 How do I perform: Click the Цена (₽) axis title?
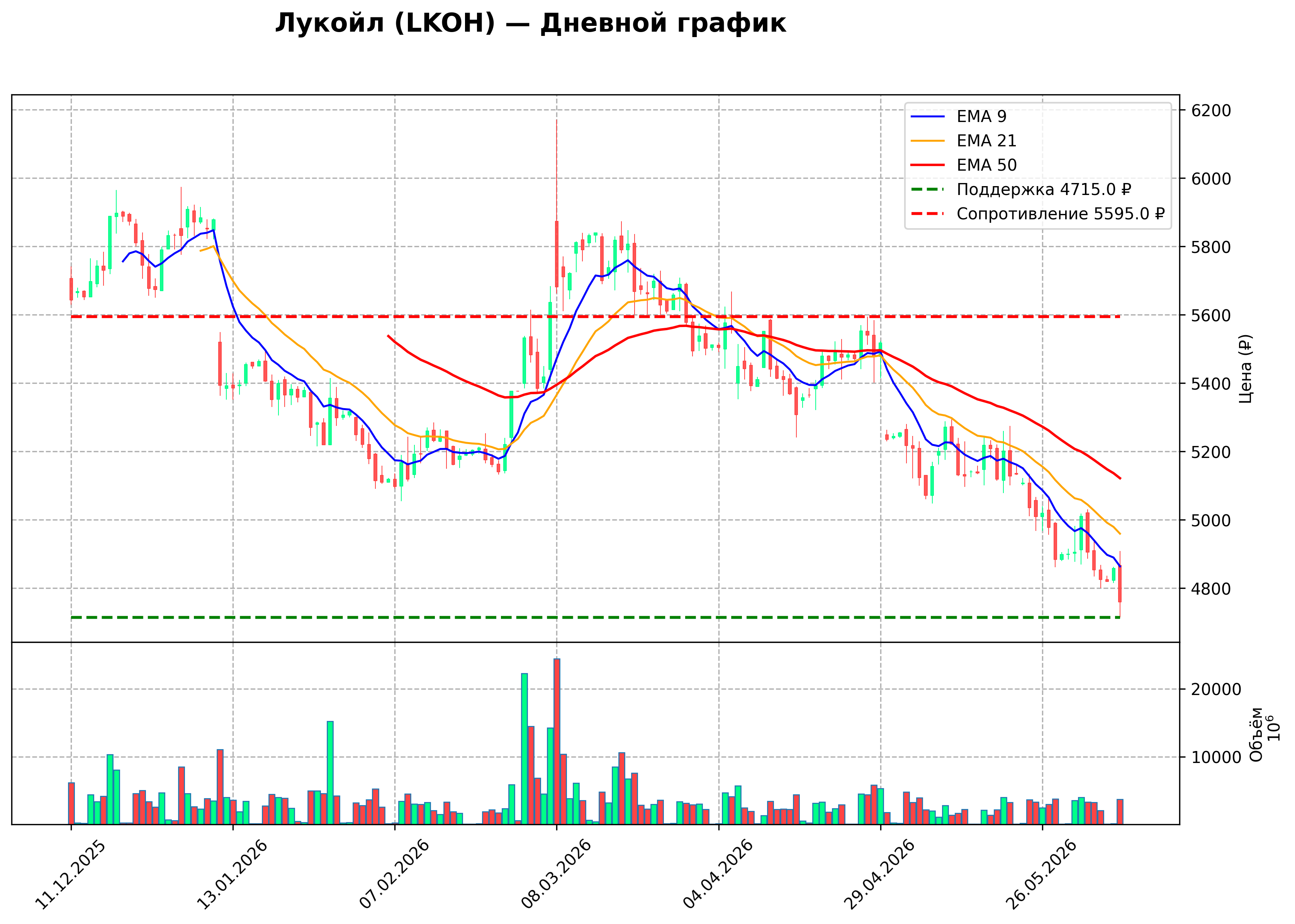tap(1245, 369)
